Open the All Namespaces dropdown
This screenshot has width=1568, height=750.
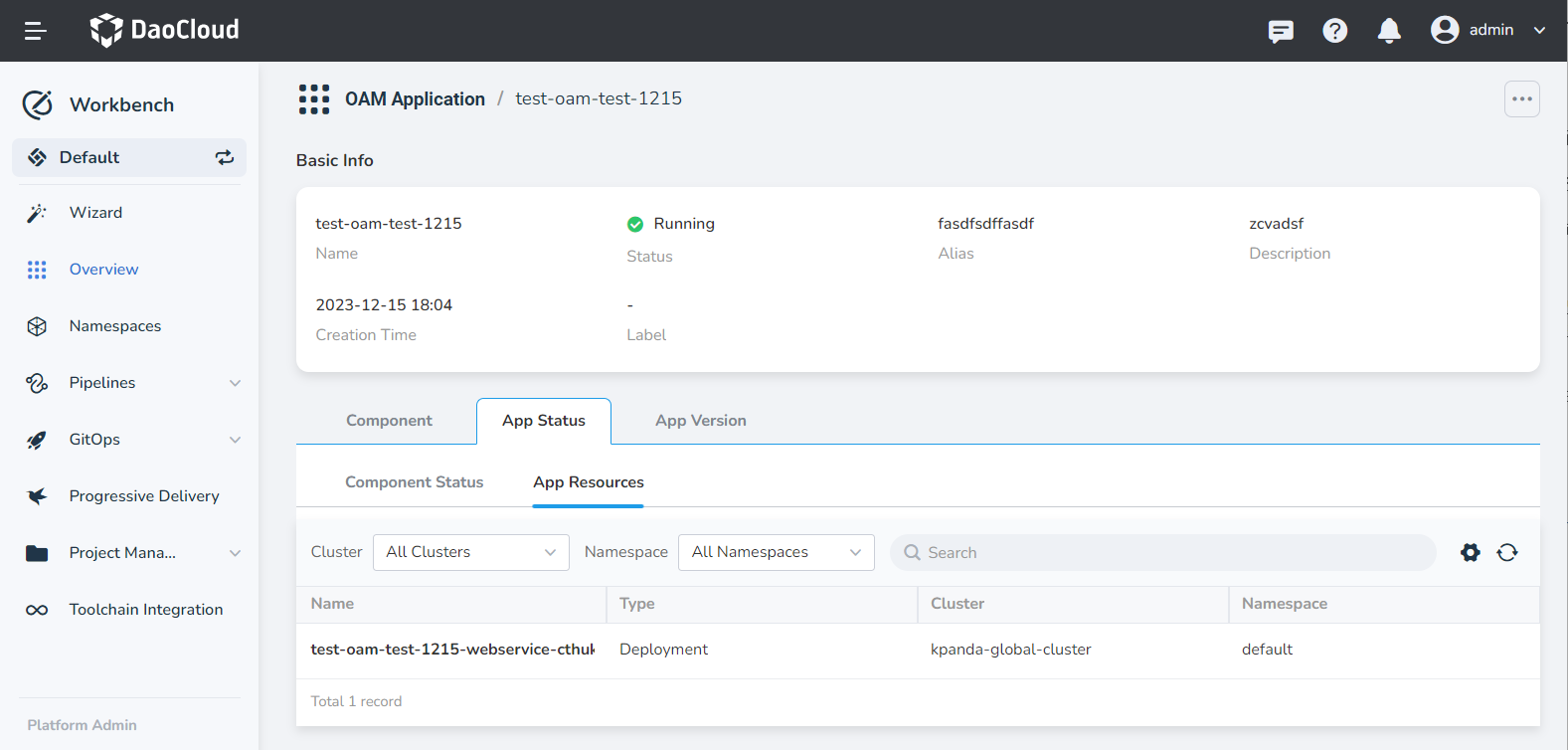[x=776, y=553]
